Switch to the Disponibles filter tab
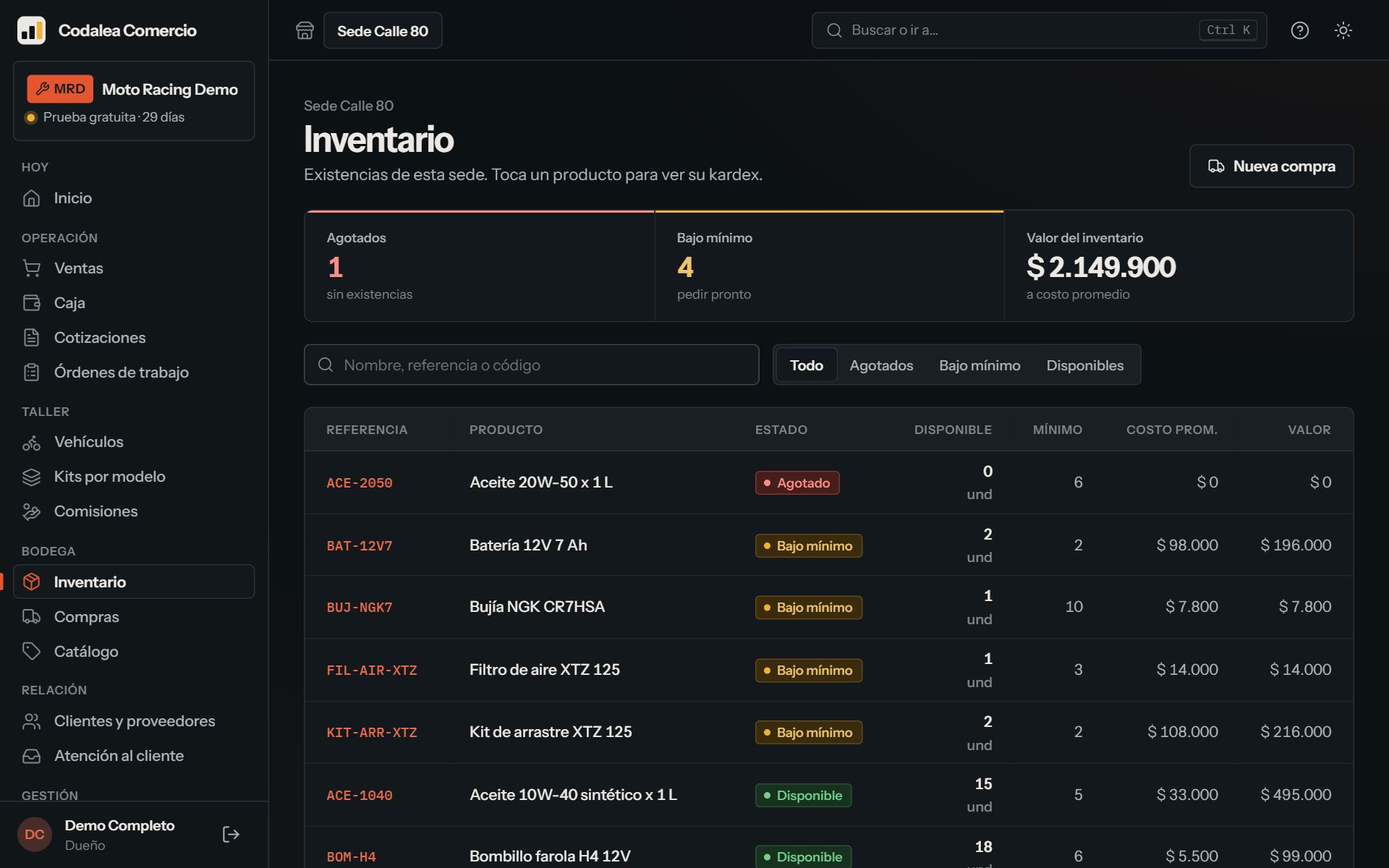The image size is (1389, 868). pyautogui.click(x=1084, y=365)
